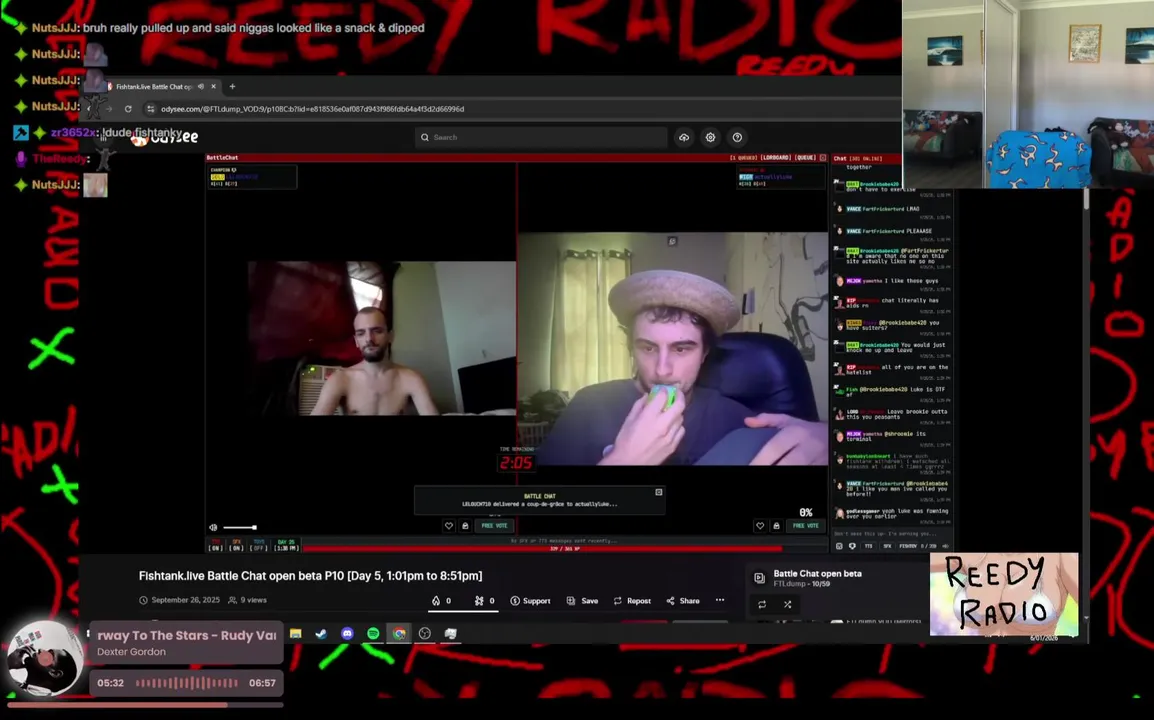Dismiss the Battle Chat coup-de-grâce notification
The width and height of the screenshot is (1154, 720).
tap(659, 492)
